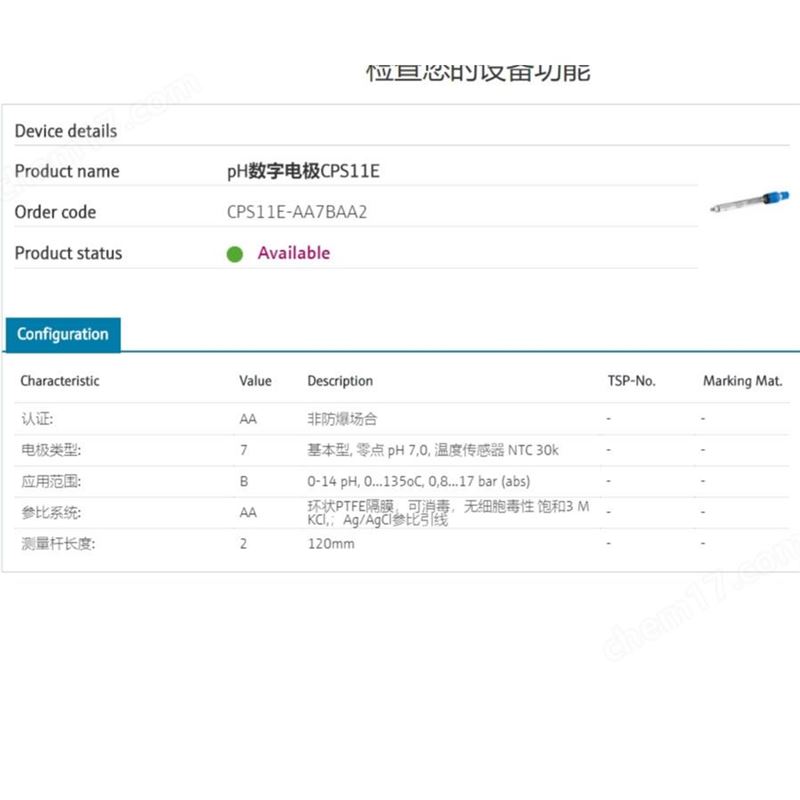Click the TSP-No. column header
Viewport: 800px width, 800px height.
click(x=631, y=381)
